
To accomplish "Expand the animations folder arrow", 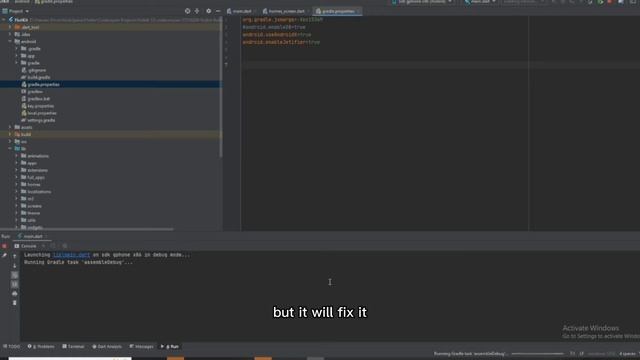I will click(x=17, y=156).
